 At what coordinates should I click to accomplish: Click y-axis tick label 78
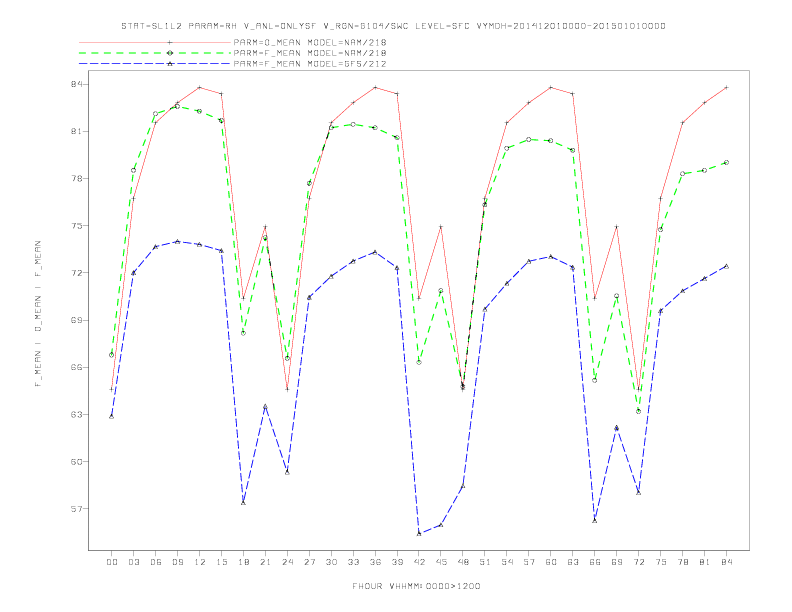point(77,178)
